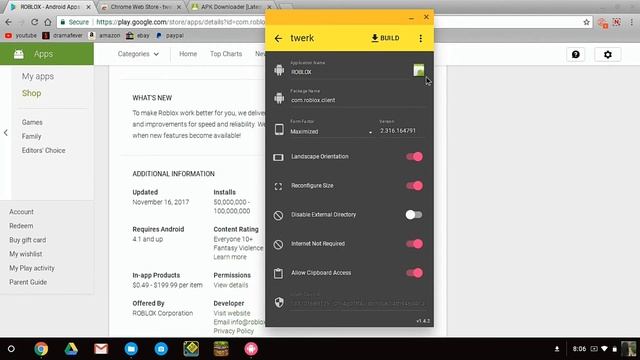Click the Landscape Orientation rectangle icon

tap(278, 157)
